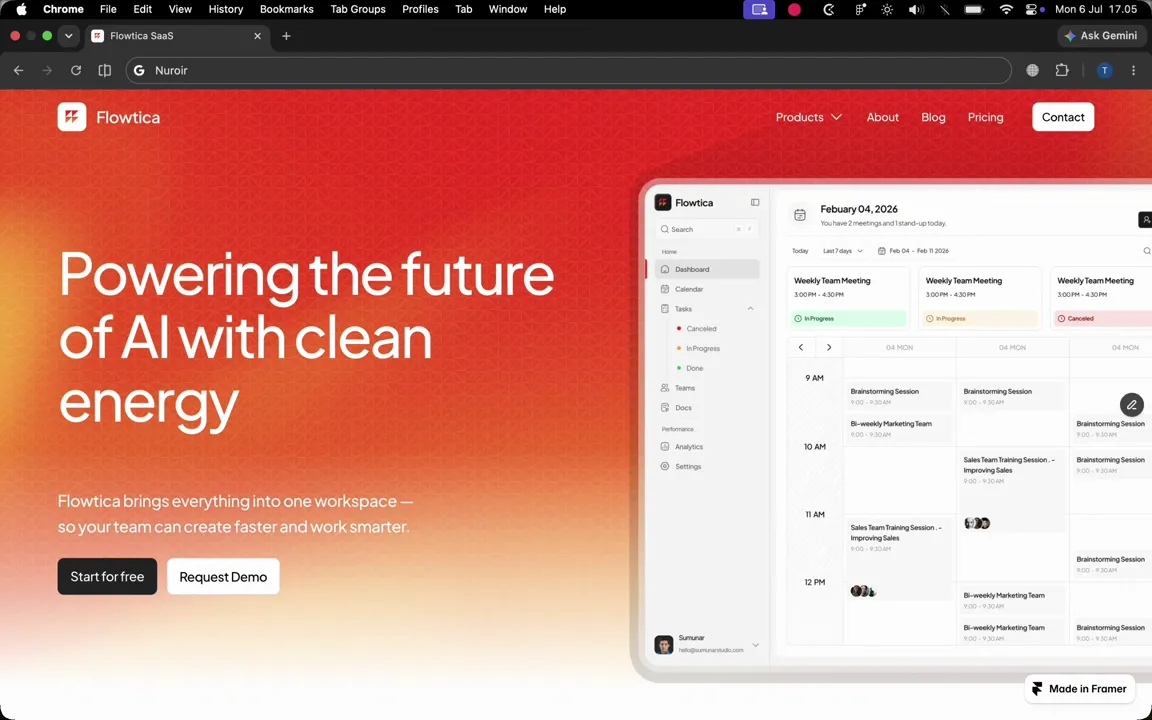Click the Made in Framer badge
The width and height of the screenshot is (1152, 720).
1079,688
